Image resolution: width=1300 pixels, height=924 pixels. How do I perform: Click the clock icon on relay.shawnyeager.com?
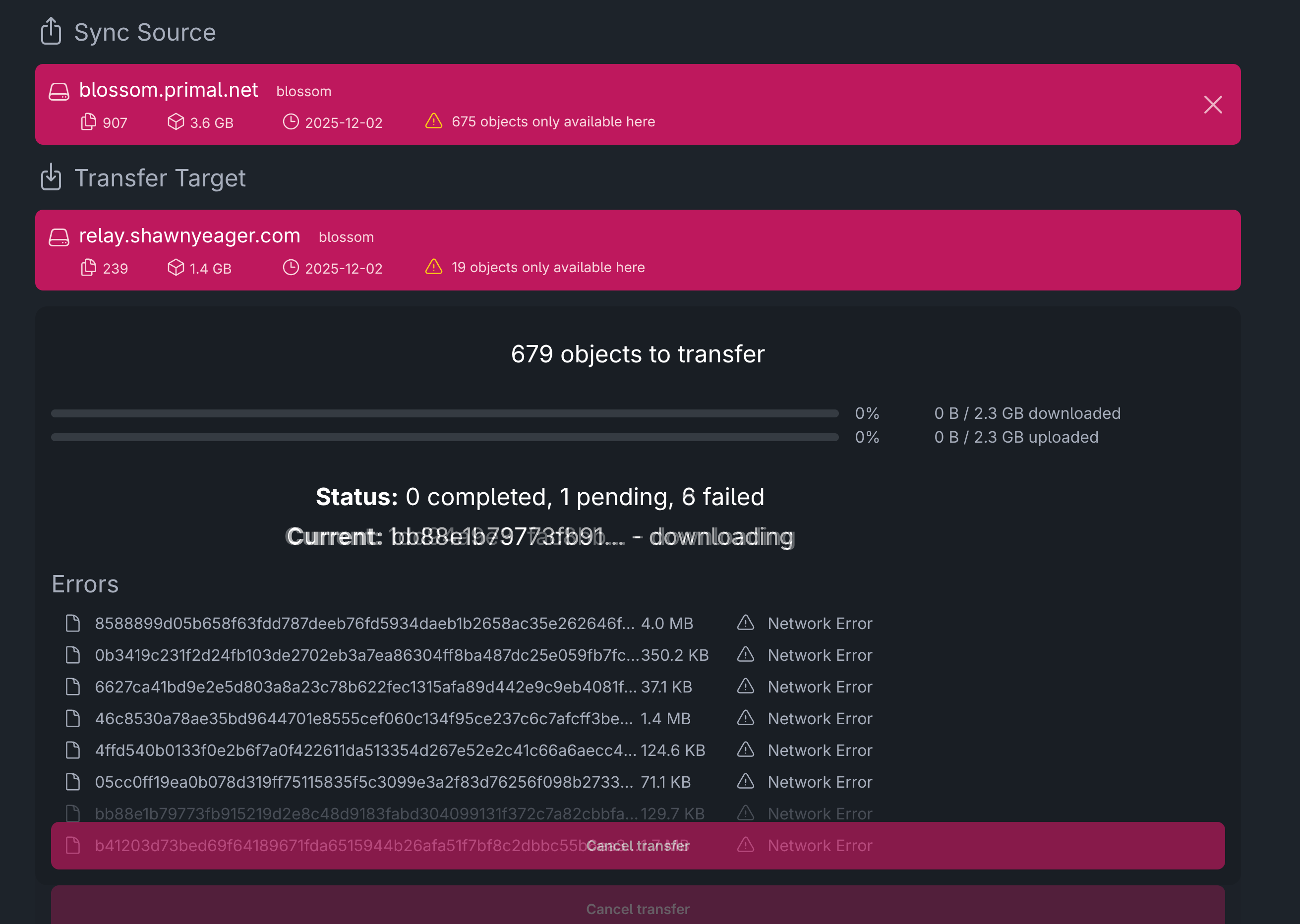(x=291, y=267)
